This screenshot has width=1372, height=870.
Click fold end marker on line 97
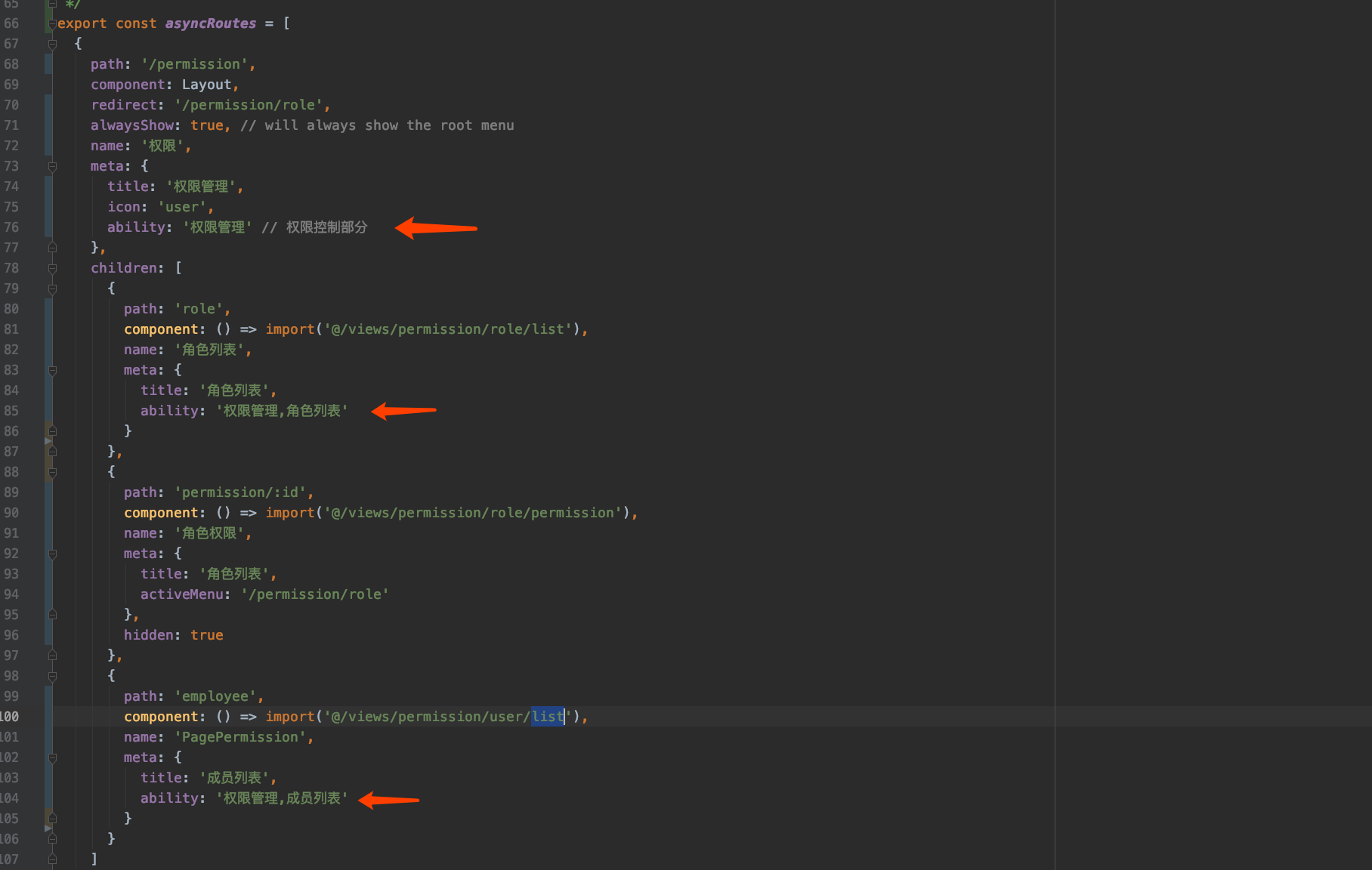click(x=52, y=656)
